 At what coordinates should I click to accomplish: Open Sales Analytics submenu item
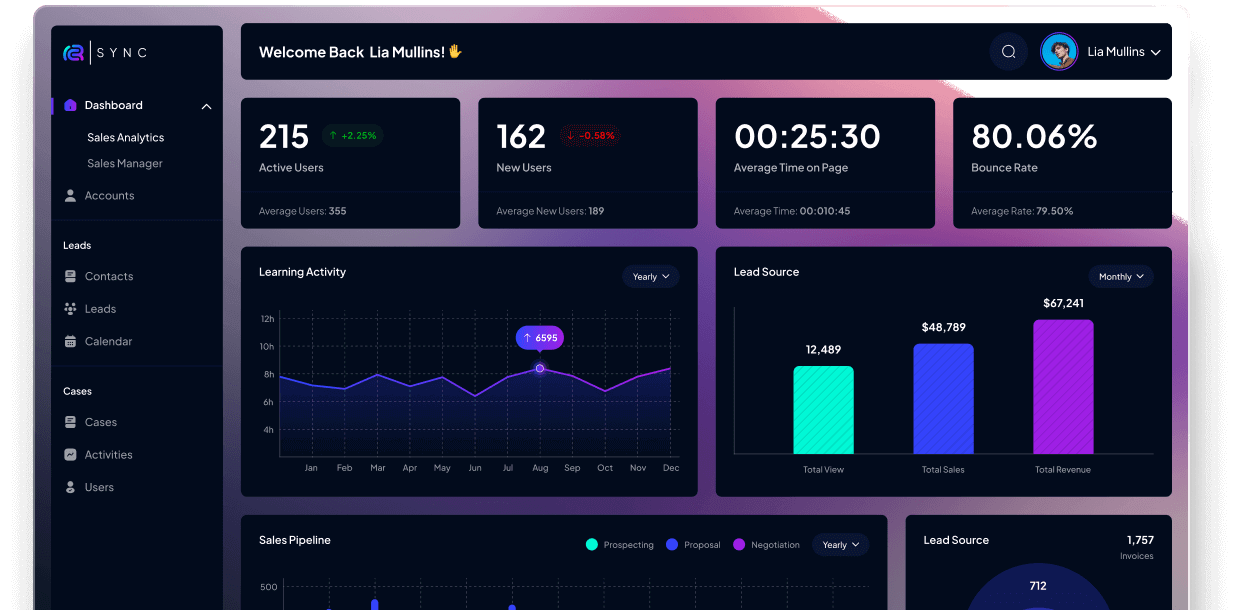pyautogui.click(x=125, y=137)
